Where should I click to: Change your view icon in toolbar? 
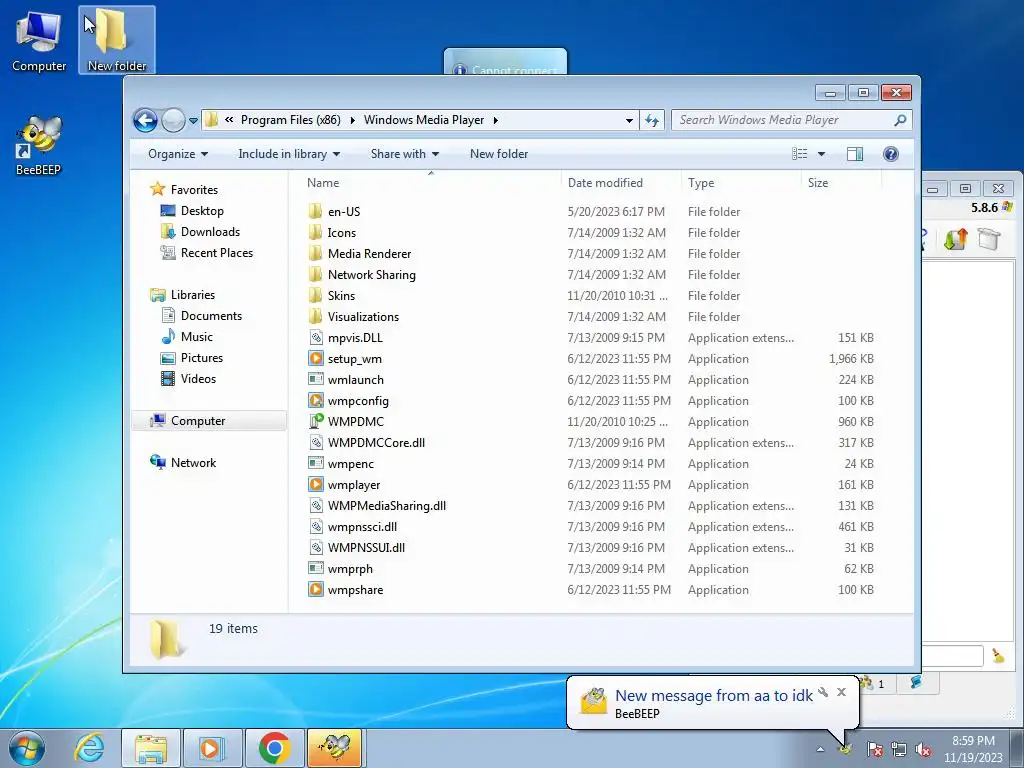tap(799, 154)
